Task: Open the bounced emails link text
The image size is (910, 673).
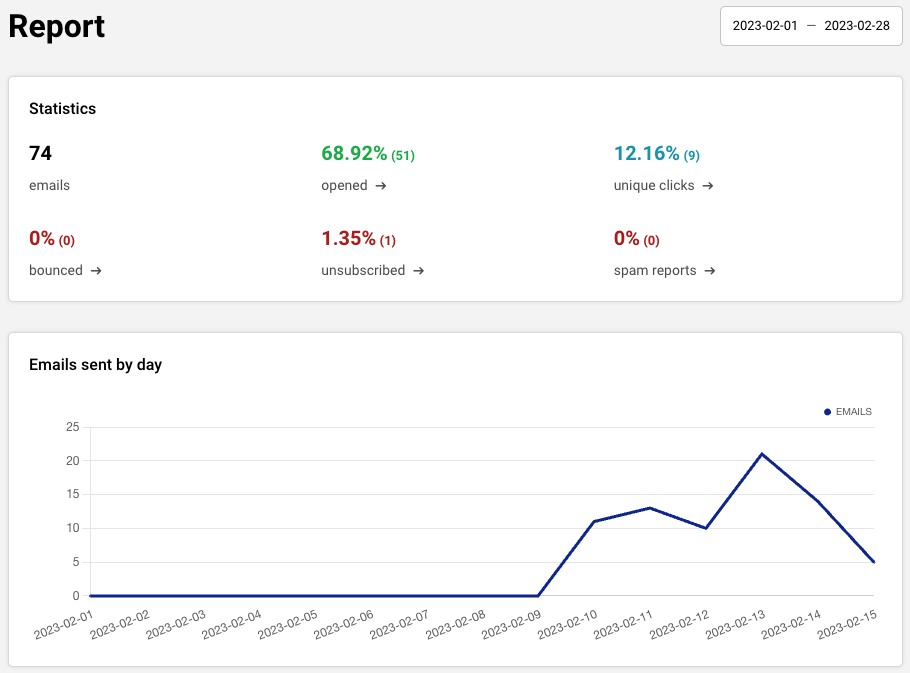Action: [56, 271]
